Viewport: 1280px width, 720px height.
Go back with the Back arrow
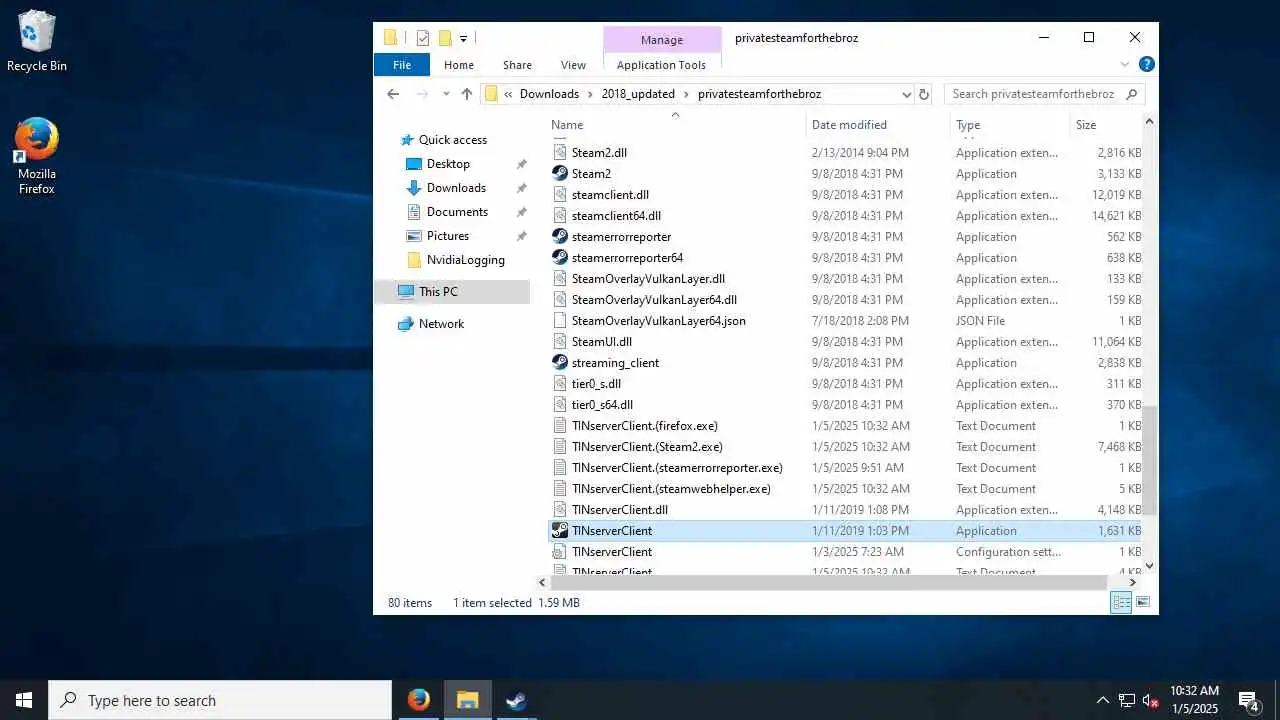(x=393, y=94)
